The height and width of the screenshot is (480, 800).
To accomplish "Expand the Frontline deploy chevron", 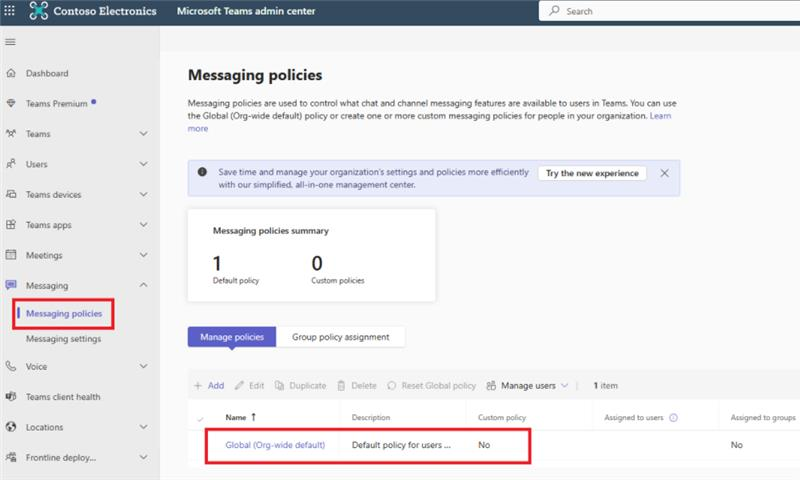I will click(144, 457).
